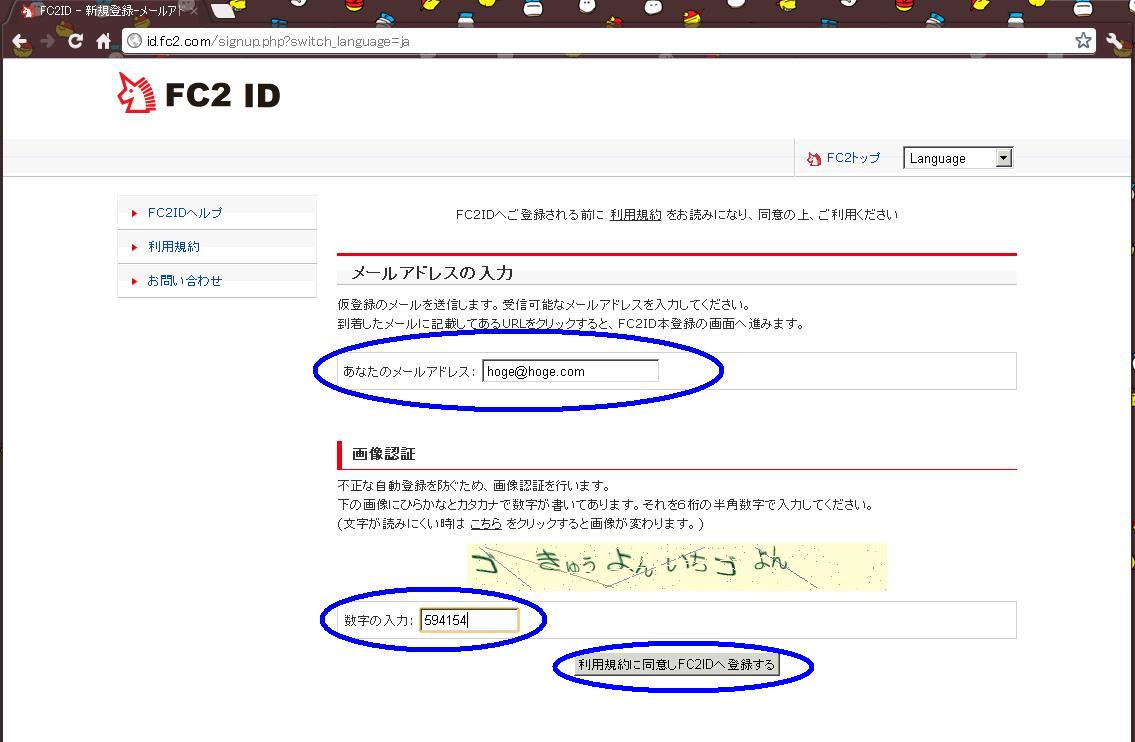Click the FC2トップ link
Viewport: 1135px width, 742px height.
point(852,158)
